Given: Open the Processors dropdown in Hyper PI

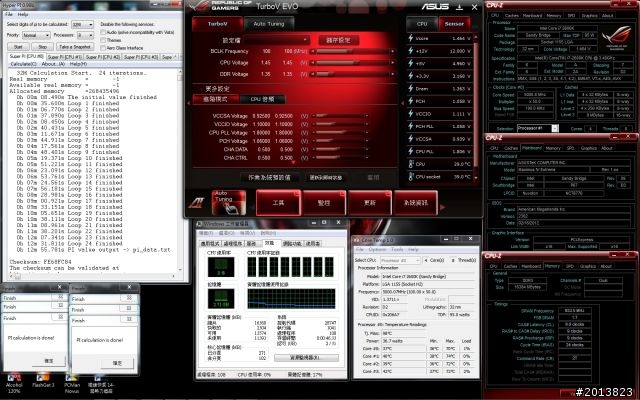Looking at the screenshot, I should click(85, 36).
